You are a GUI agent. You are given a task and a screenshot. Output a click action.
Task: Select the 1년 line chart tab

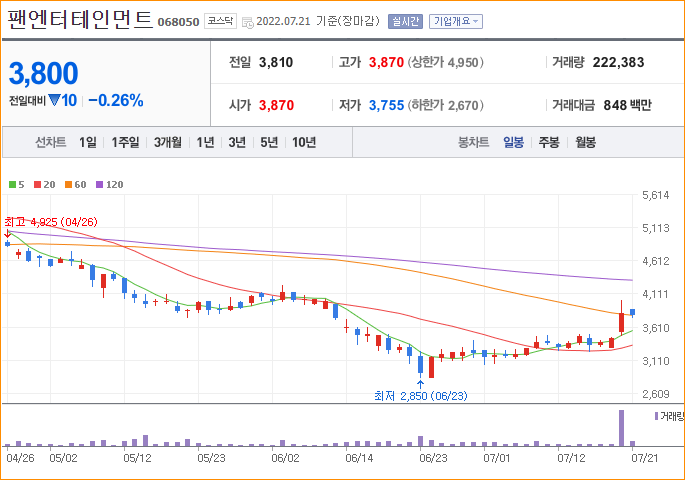pyautogui.click(x=205, y=142)
